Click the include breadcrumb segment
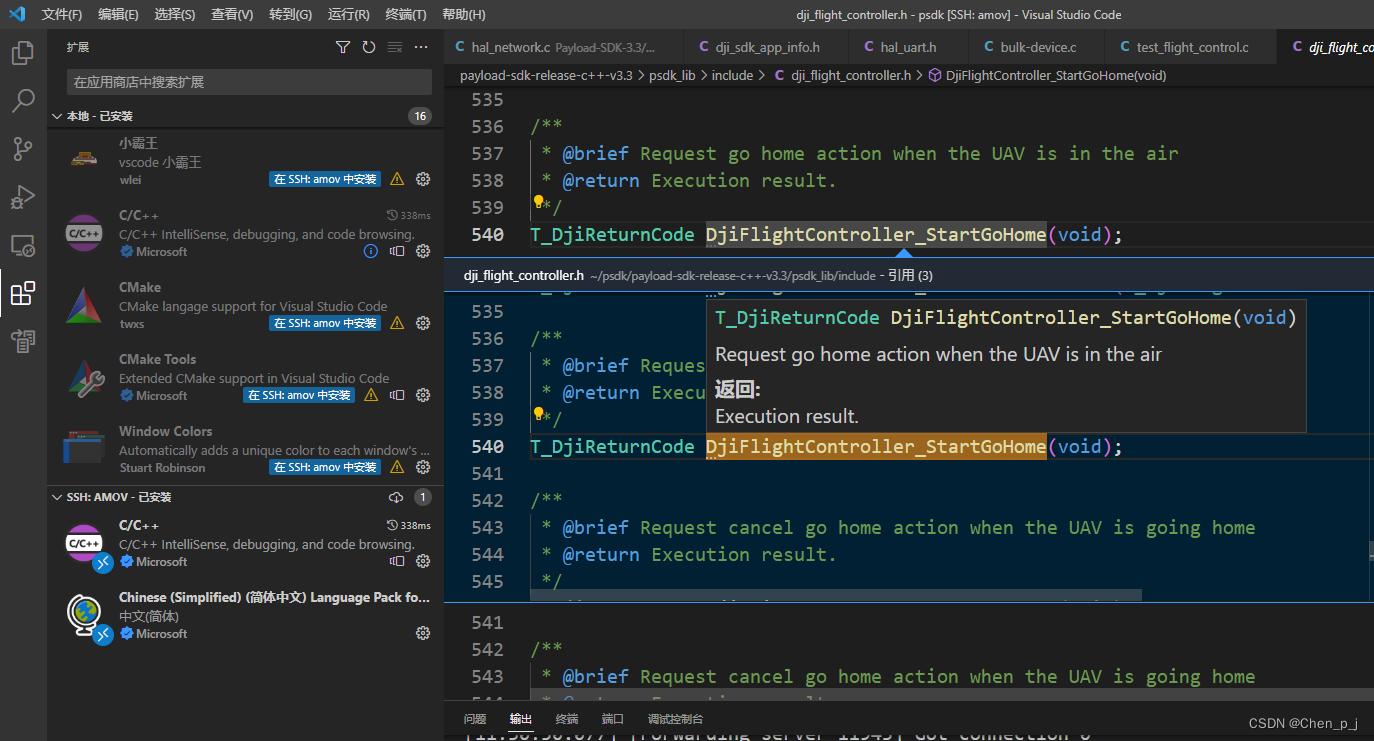Image resolution: width=1374 pixels, height=741 pixels. pos(732,75)
